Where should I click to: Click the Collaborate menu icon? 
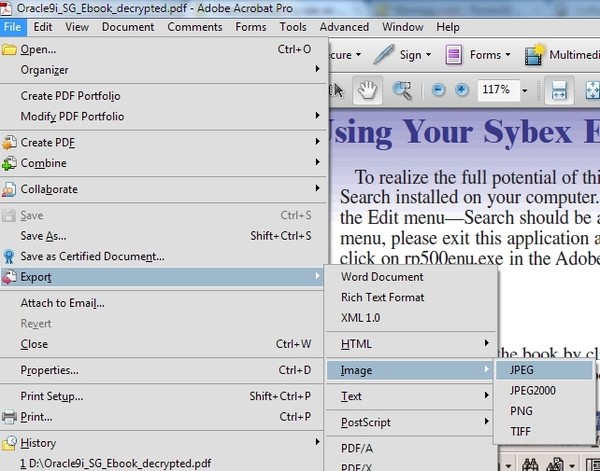[x=9, y=189]
